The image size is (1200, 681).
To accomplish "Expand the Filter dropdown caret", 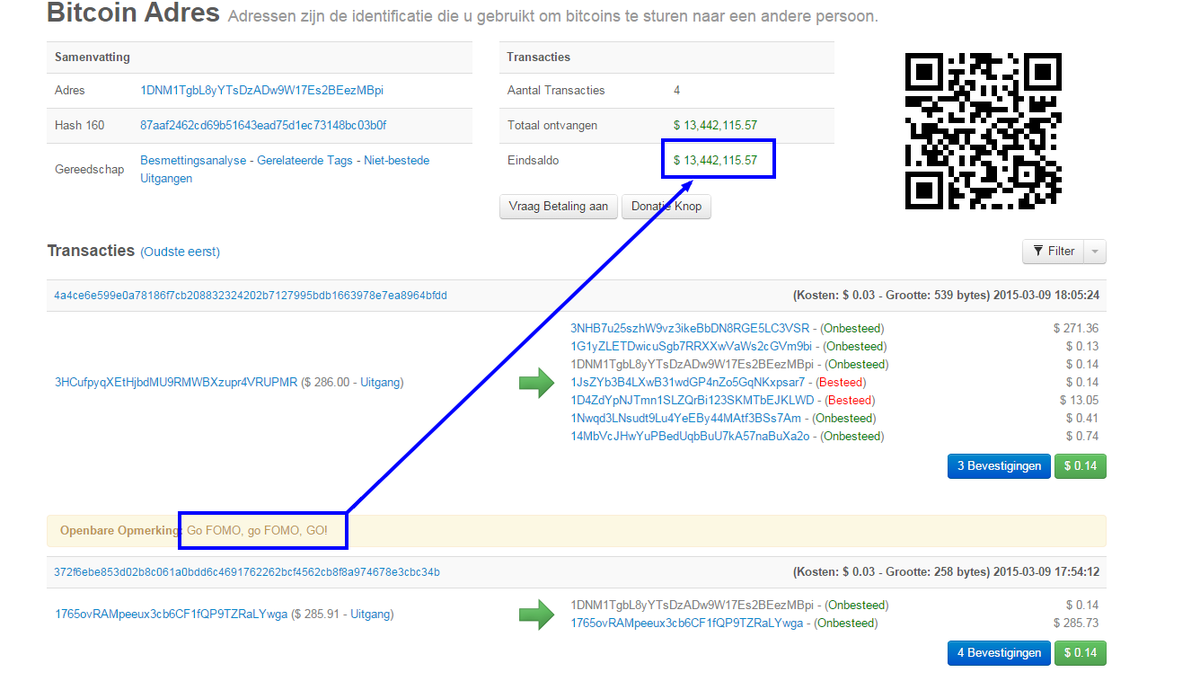I will pos(1096,251).
